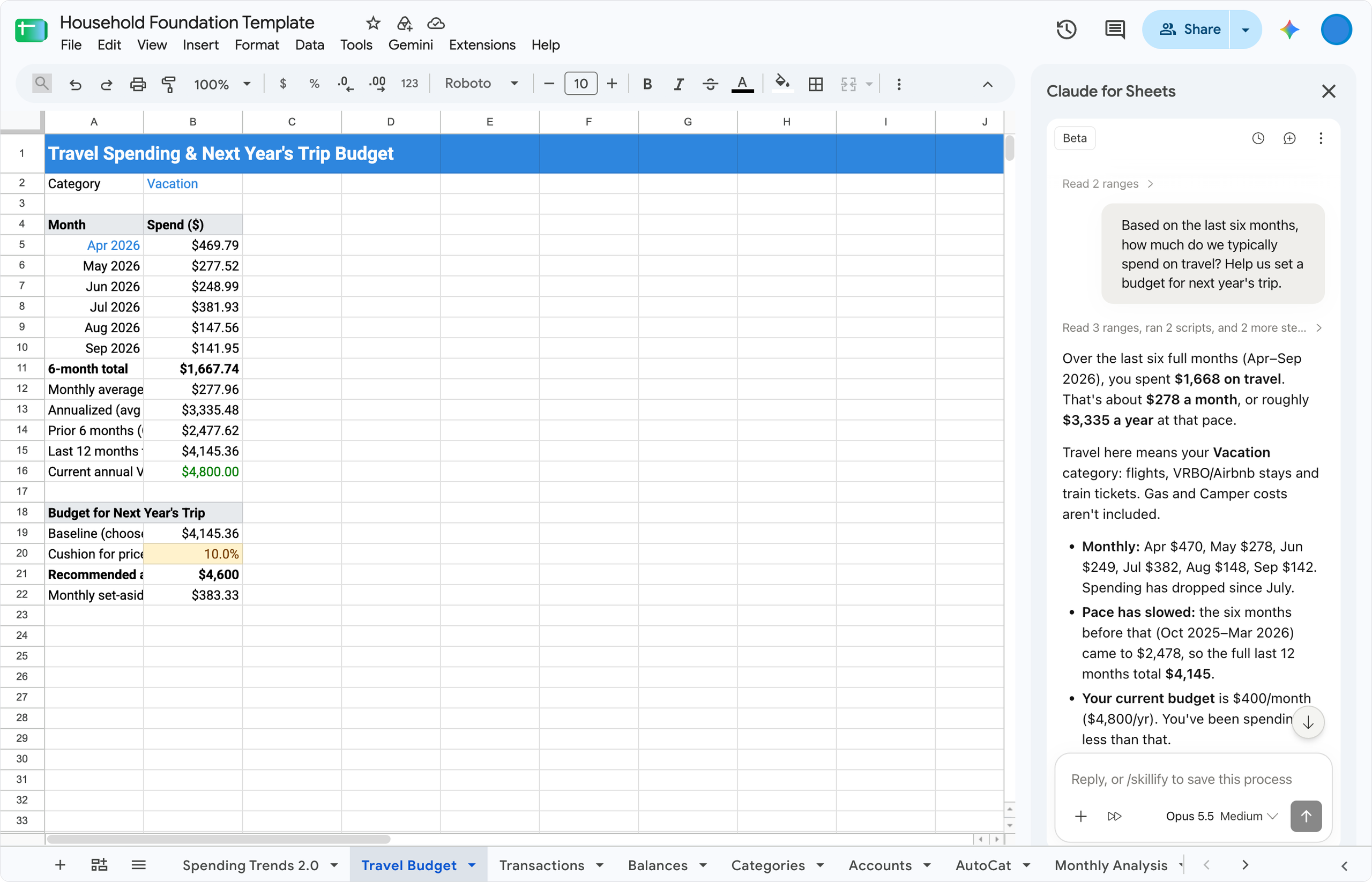Open the Opus 5.5 Medium model selector
The image size is (1372, 882).
pyautogui.click(x=1221, y=816)
